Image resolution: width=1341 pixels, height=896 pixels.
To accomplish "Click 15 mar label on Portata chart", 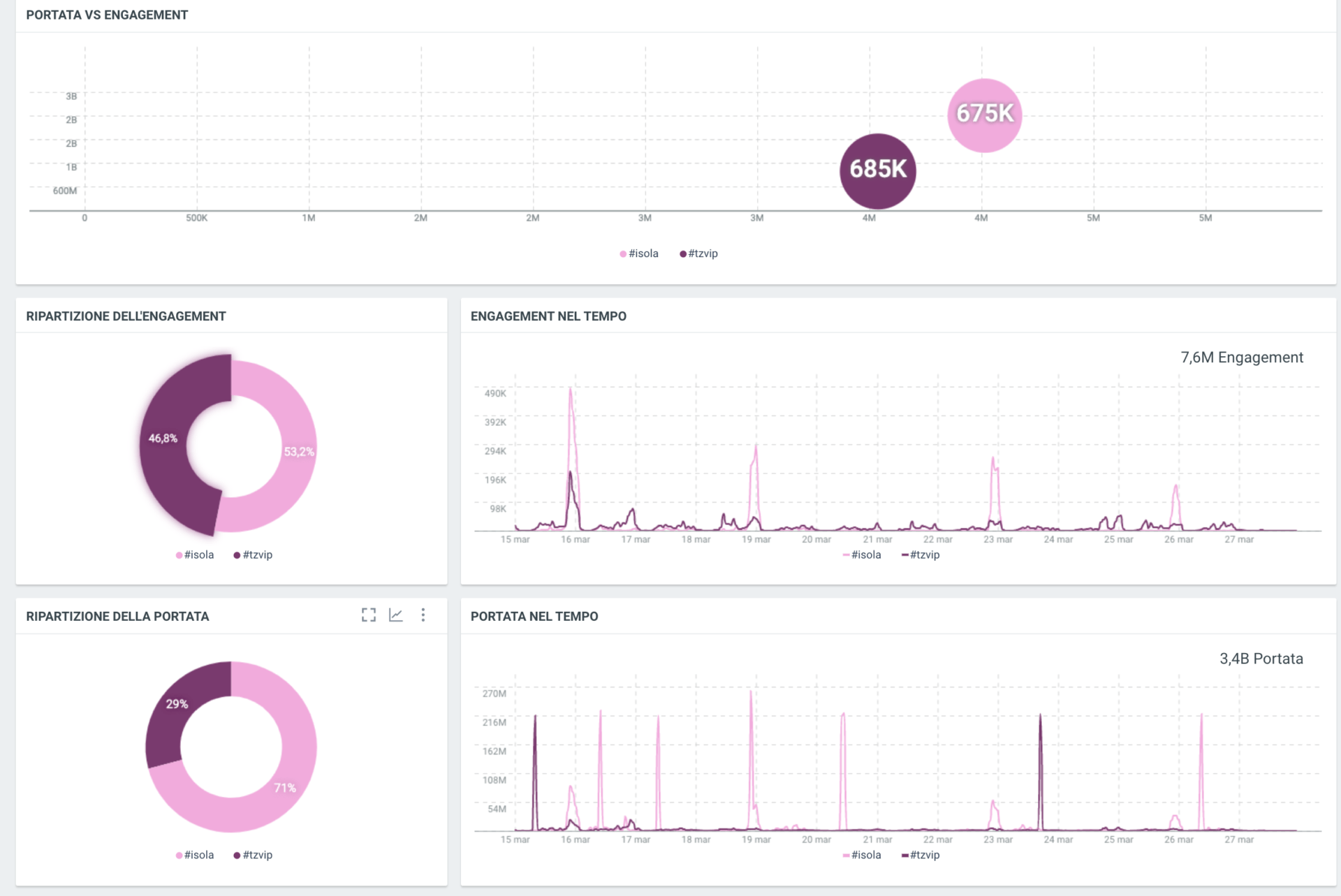I will [515, 839].
